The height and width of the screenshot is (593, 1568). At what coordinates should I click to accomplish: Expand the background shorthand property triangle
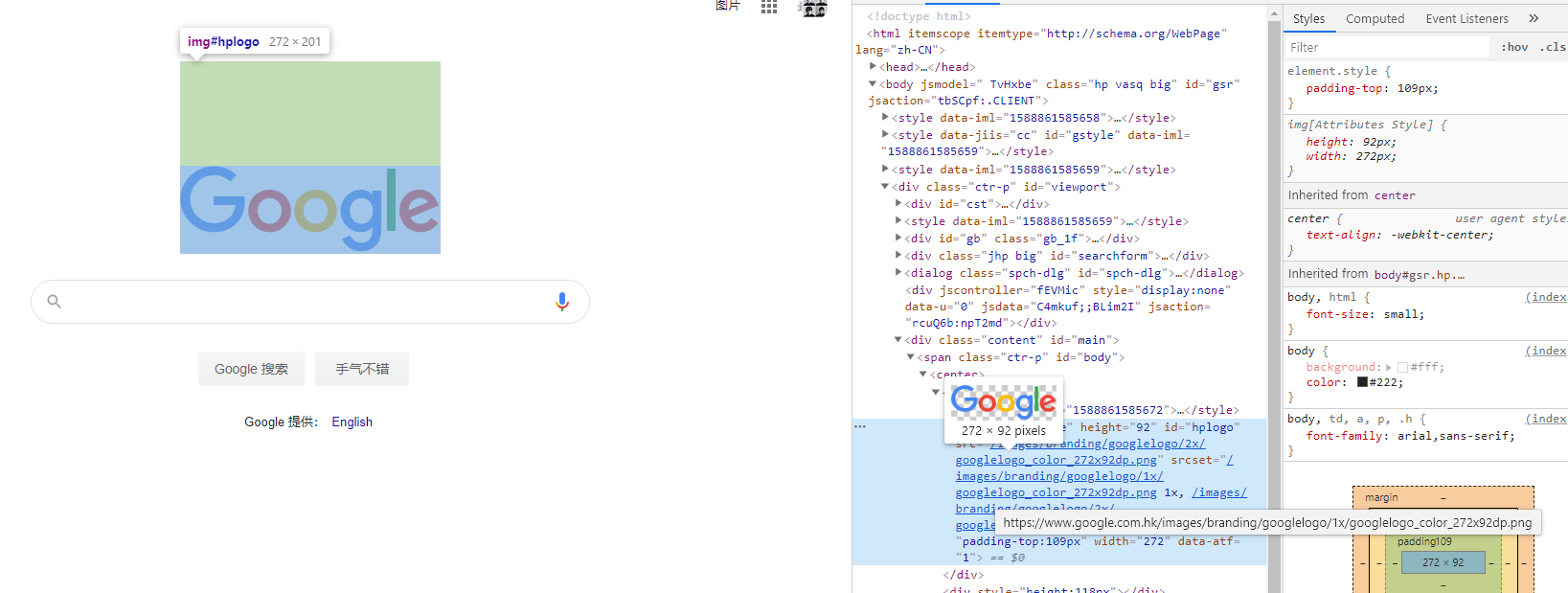[x=1389, y=367]
